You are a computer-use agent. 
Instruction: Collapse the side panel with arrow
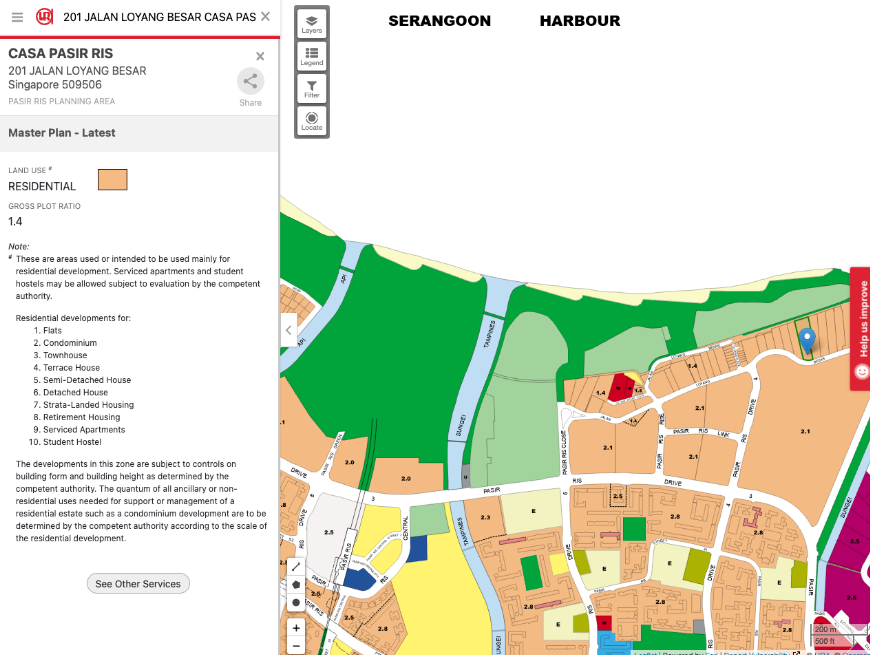(x=288, y=330)
